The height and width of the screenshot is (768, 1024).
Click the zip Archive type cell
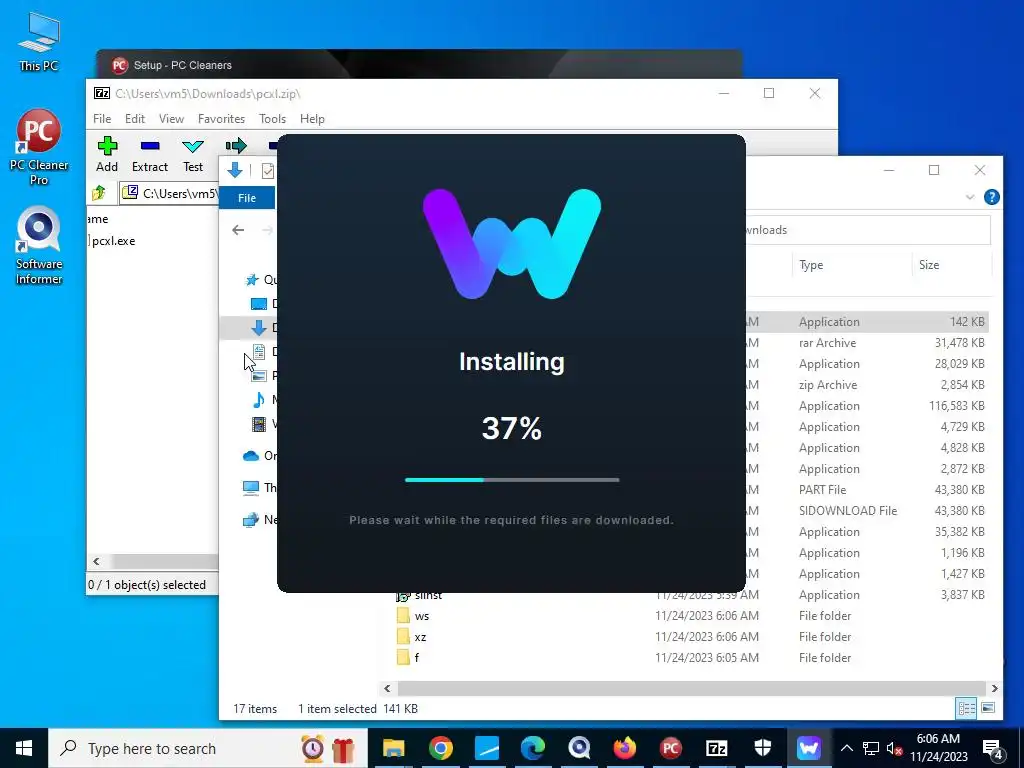[828, 385]
